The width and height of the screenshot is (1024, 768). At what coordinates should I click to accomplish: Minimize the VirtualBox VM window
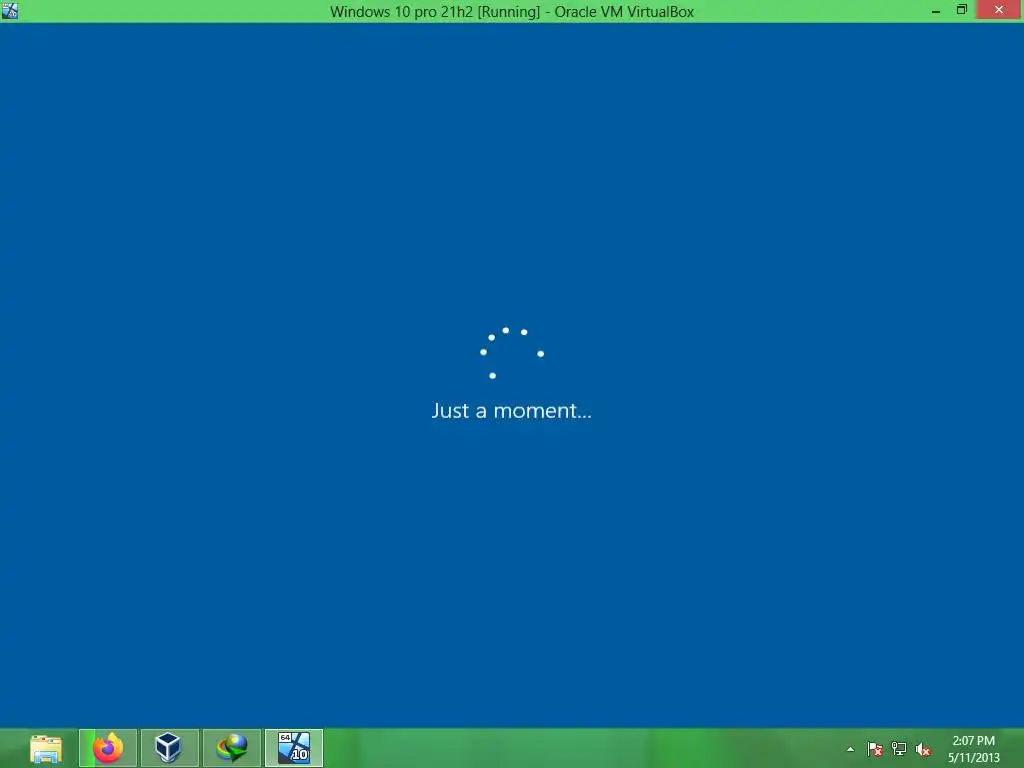click(x=936, y=10)
